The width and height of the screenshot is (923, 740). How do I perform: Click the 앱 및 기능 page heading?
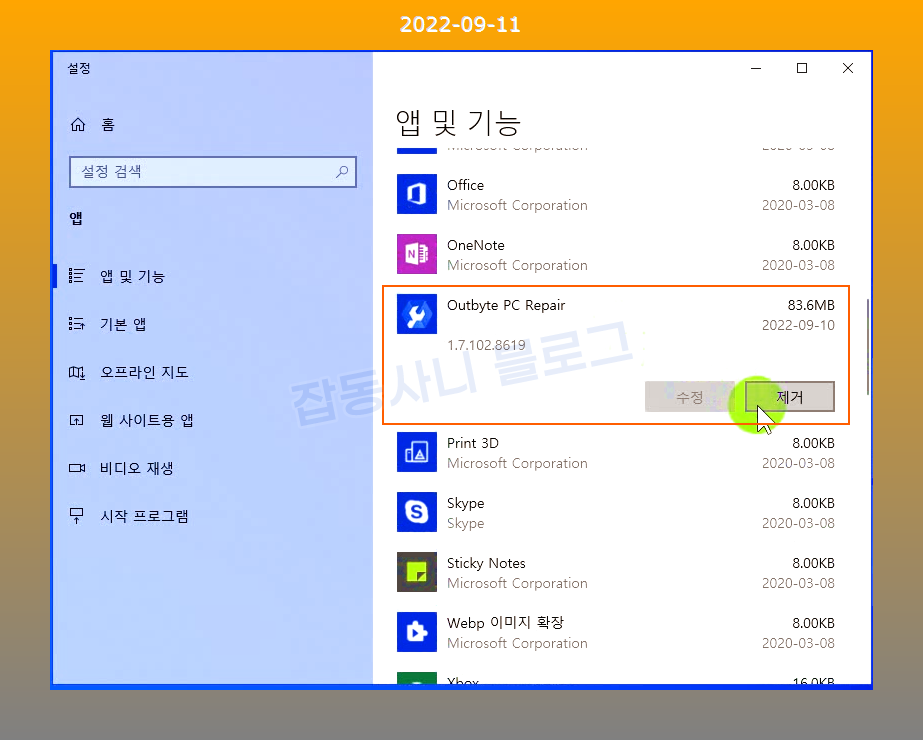point(458,122)
